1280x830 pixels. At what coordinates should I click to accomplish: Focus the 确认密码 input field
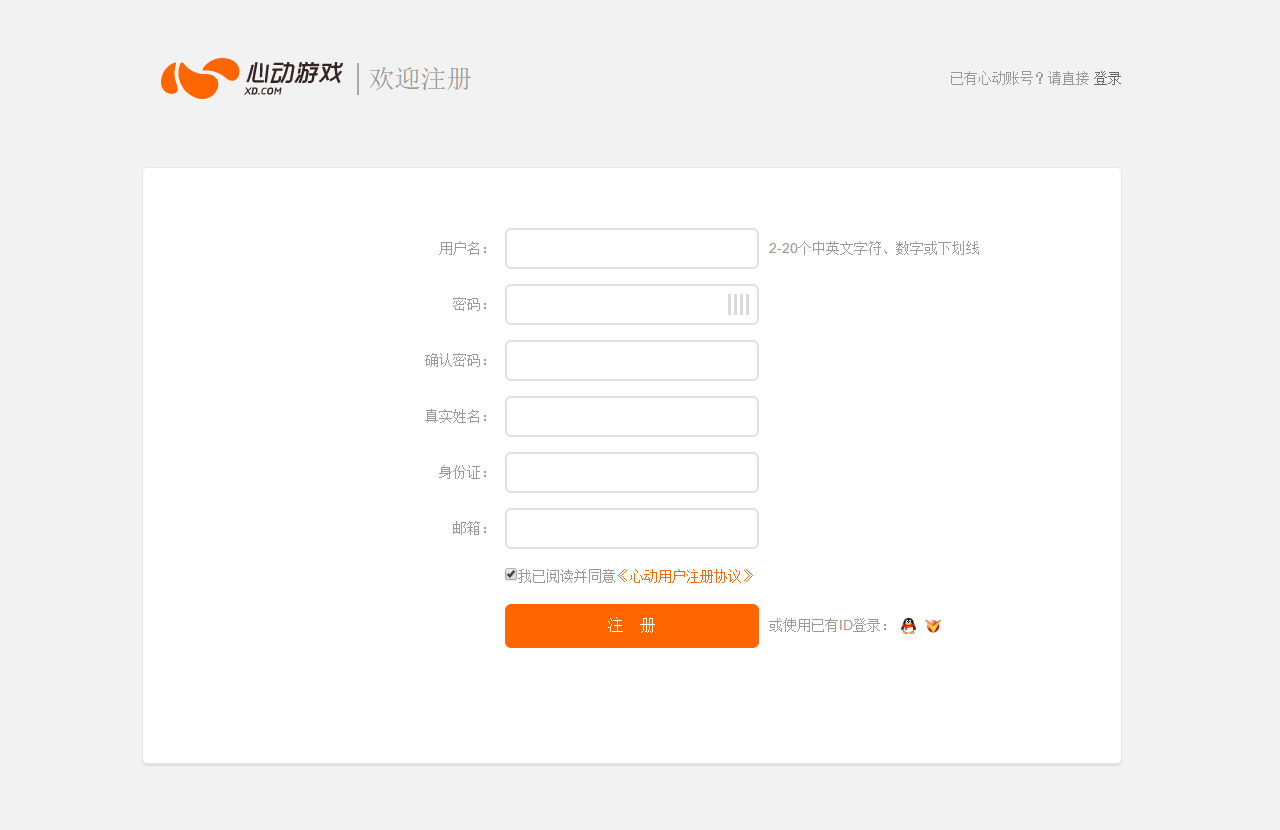tap(632, 361)
